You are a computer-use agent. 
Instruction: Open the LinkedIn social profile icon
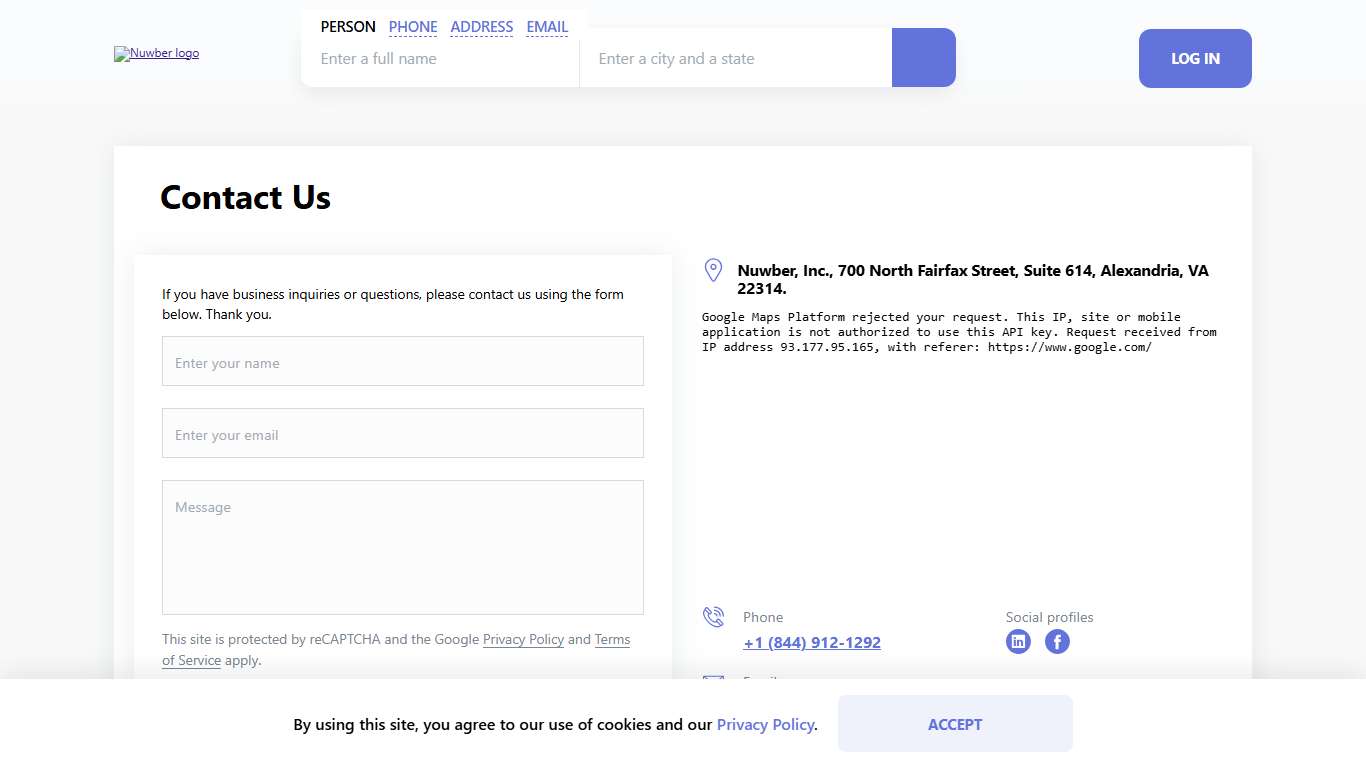tap(1018, 642)
